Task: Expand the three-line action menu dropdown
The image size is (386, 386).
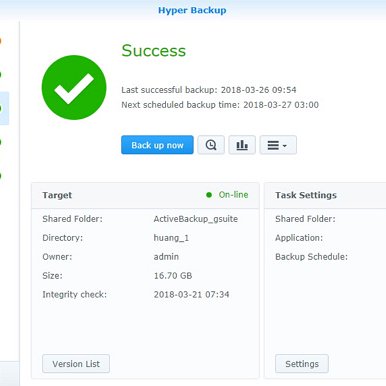Action: [278, 145]
